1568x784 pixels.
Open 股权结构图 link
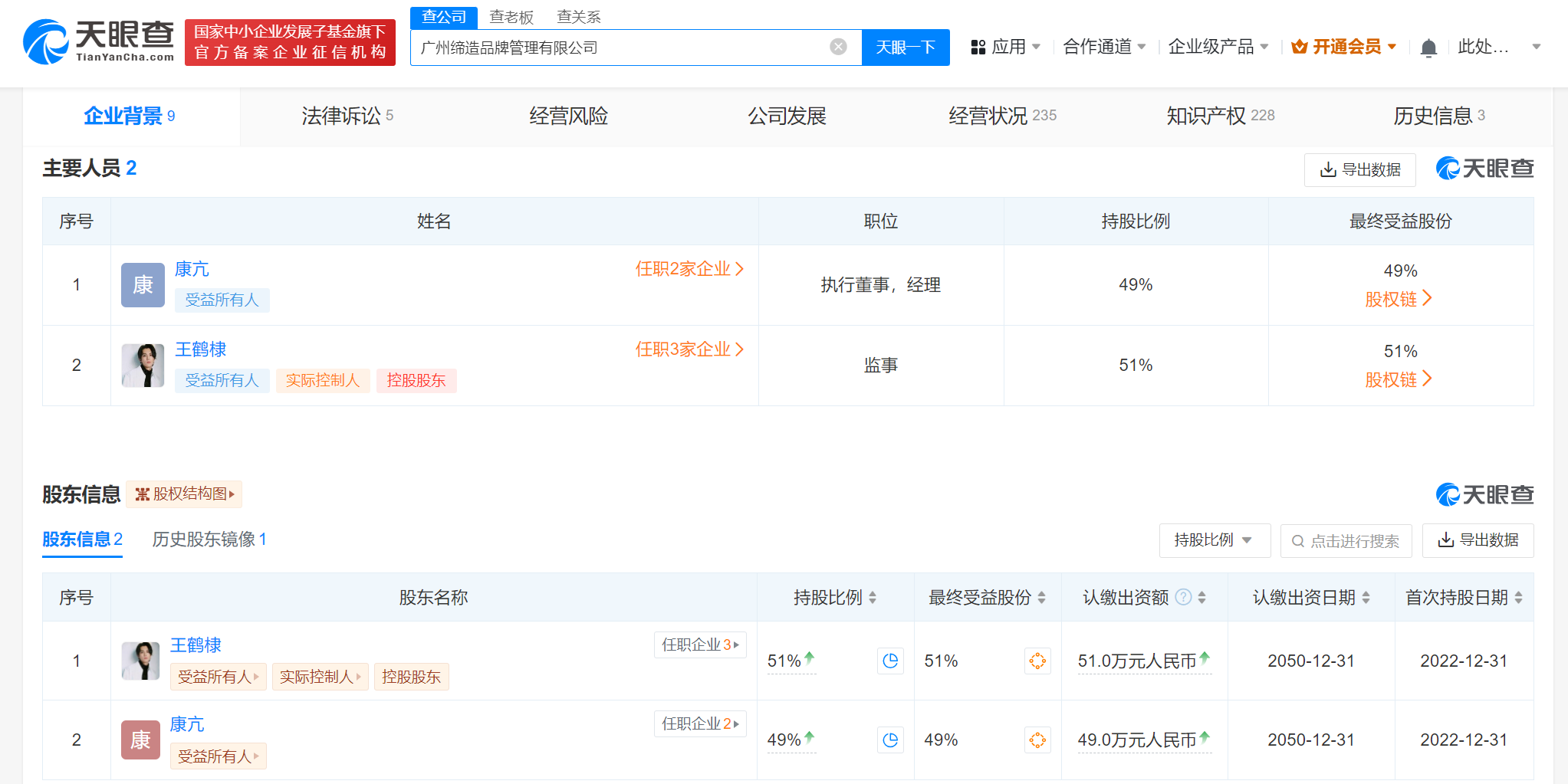tap(184, 494)
